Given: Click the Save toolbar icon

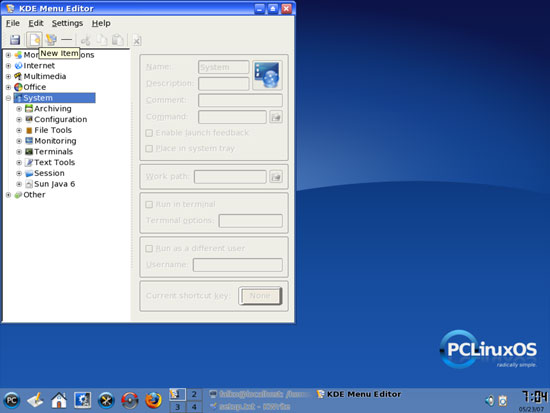Looking at the screenshot, I should (15, 40).
